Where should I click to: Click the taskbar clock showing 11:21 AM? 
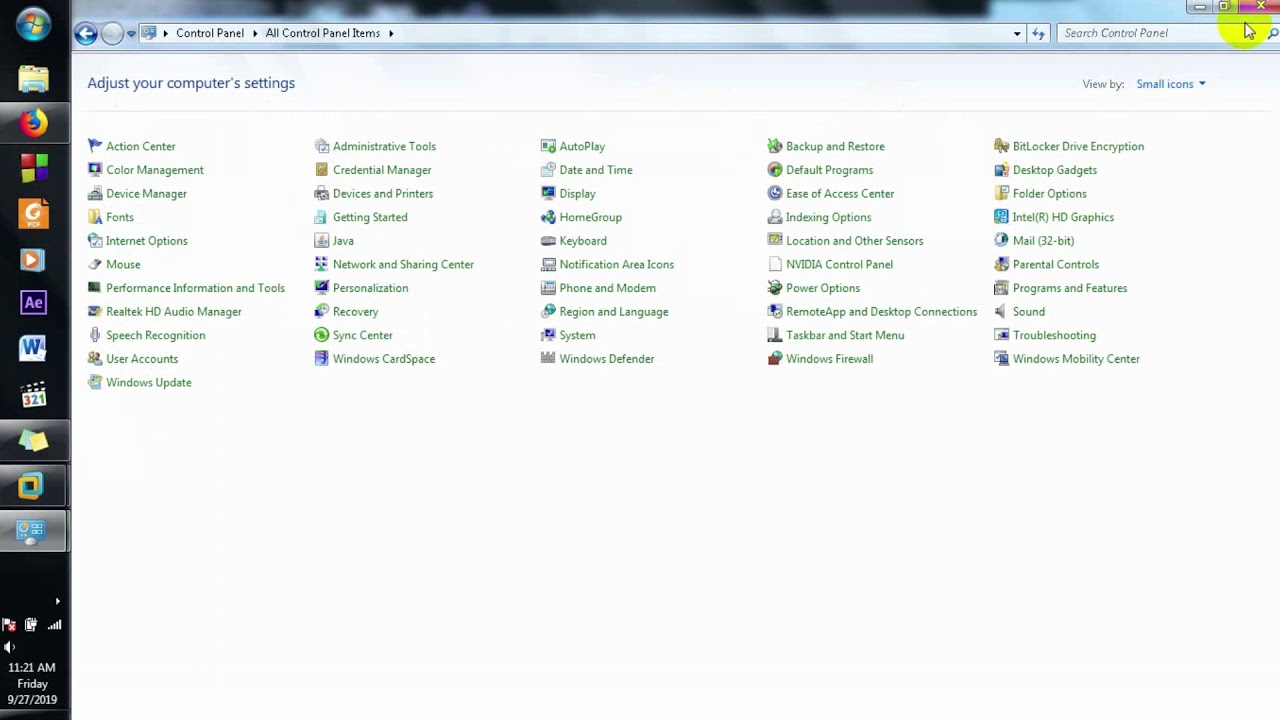(32, 684)
